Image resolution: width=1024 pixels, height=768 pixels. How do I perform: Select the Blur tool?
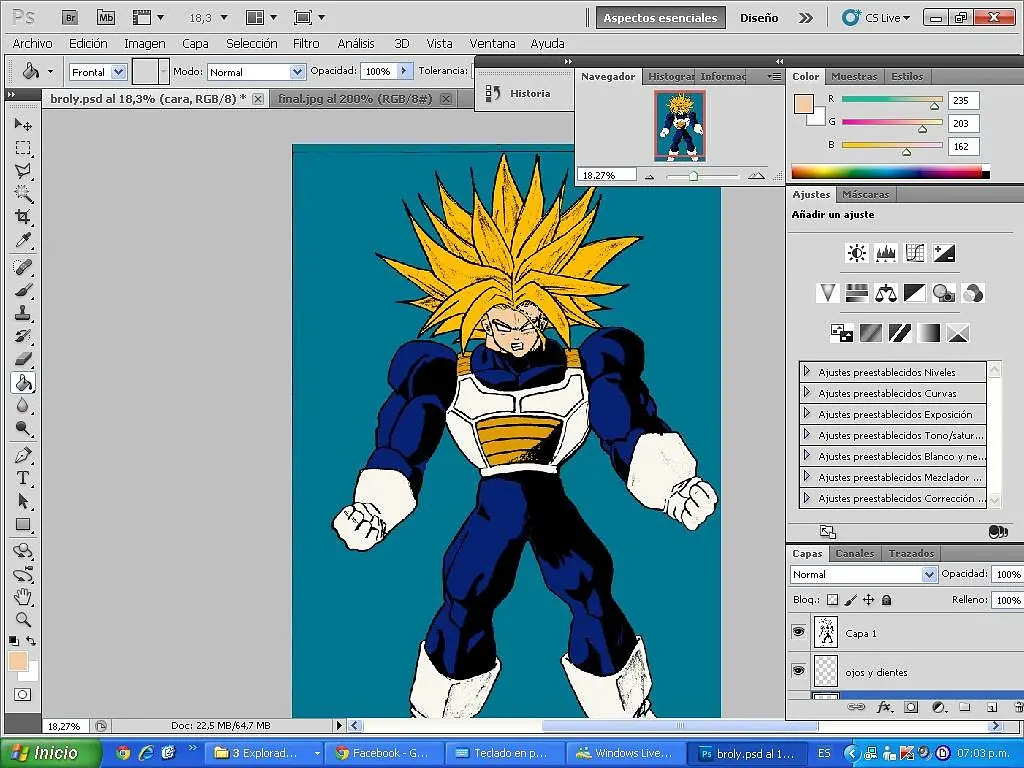23,406
